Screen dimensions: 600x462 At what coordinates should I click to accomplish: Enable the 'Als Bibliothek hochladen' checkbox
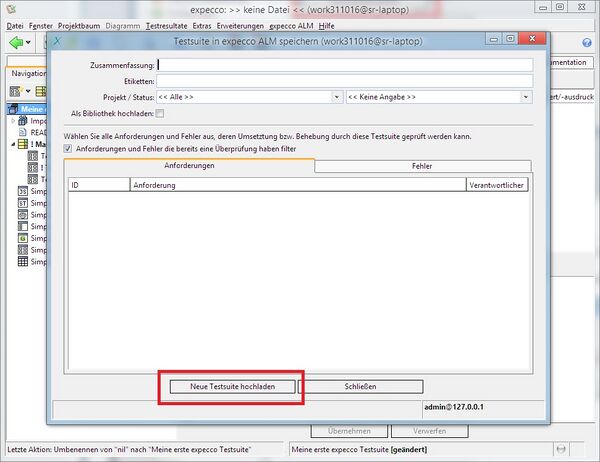[x=159, y=115]
